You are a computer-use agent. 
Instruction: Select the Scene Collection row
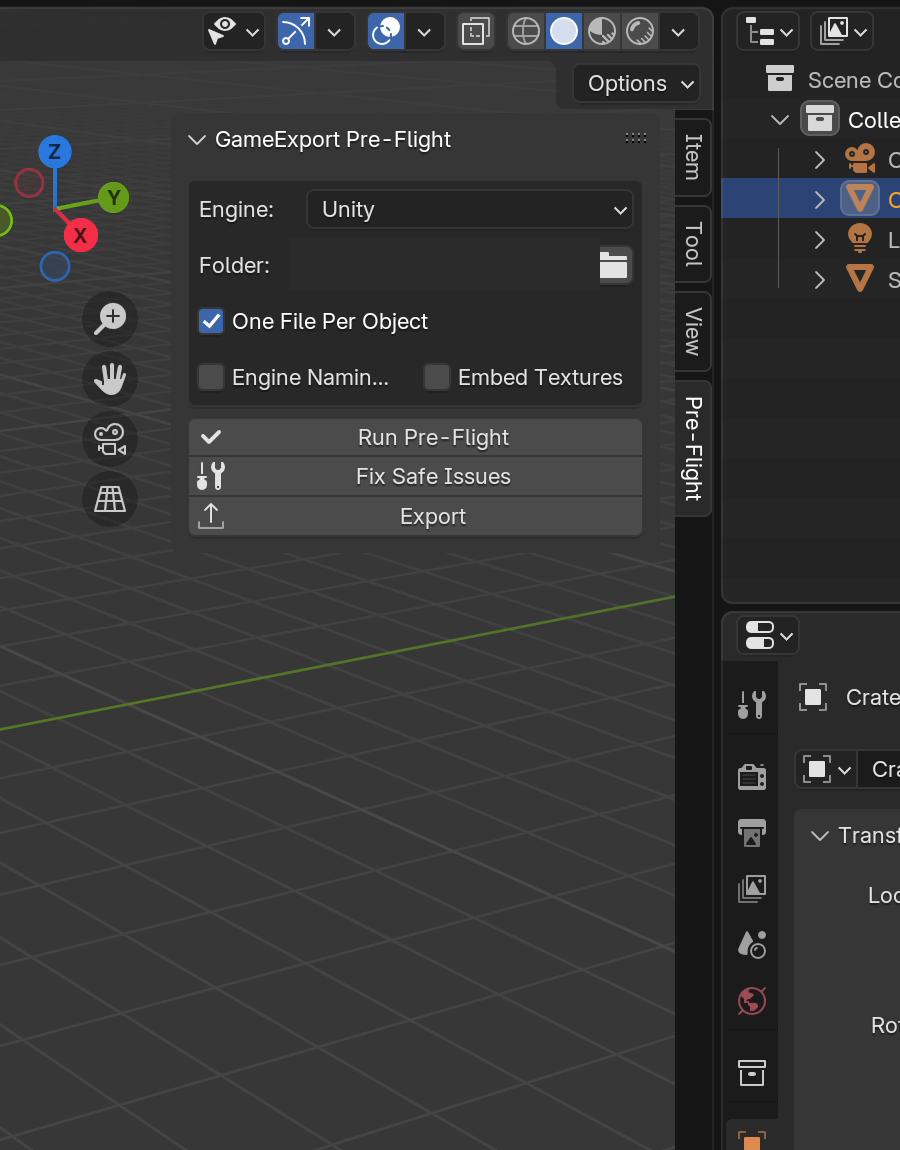tap(811, 79)
